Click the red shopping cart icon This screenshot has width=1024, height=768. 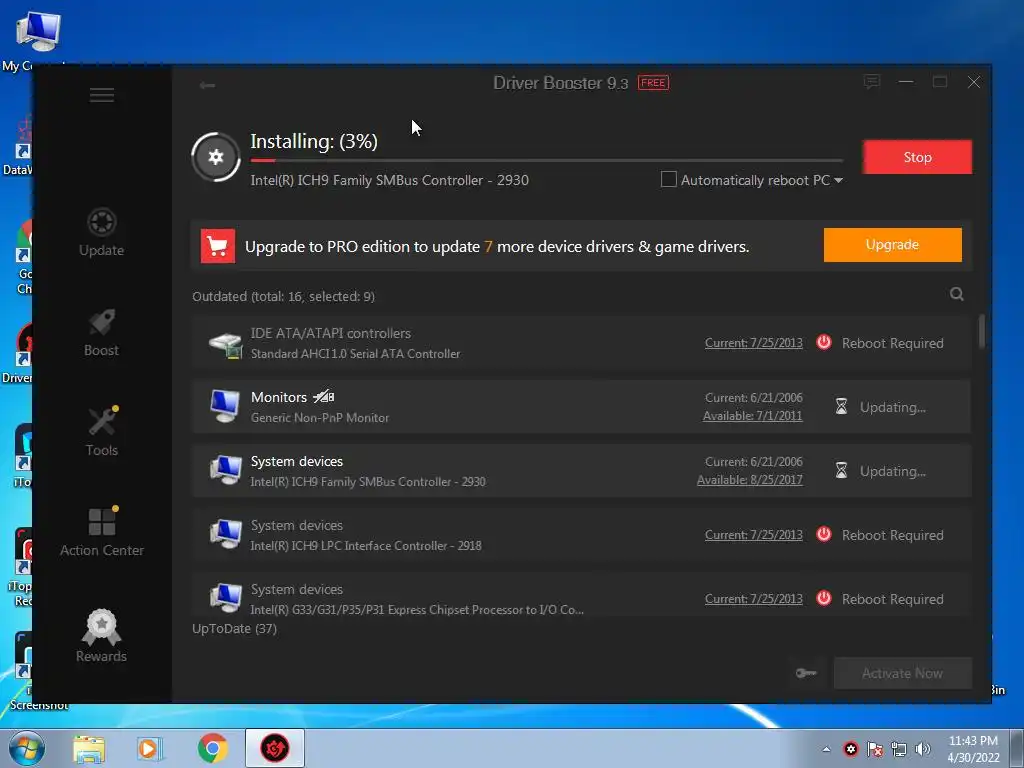[x=217, y=246]
